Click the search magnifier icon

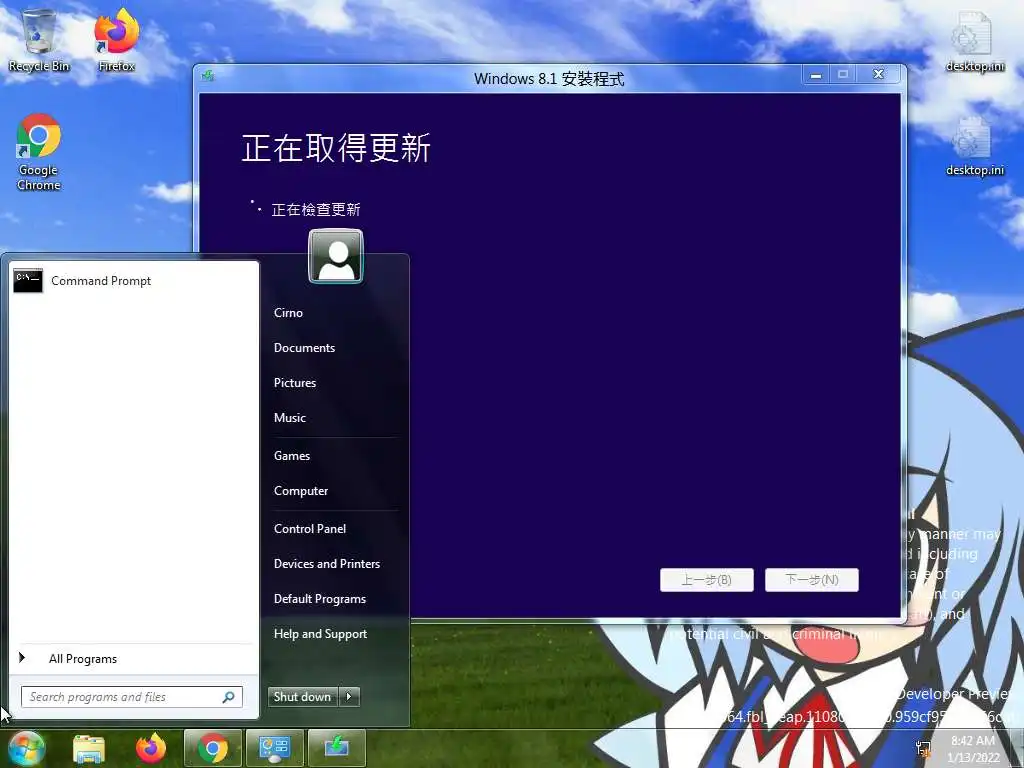[x=229, y=697]
